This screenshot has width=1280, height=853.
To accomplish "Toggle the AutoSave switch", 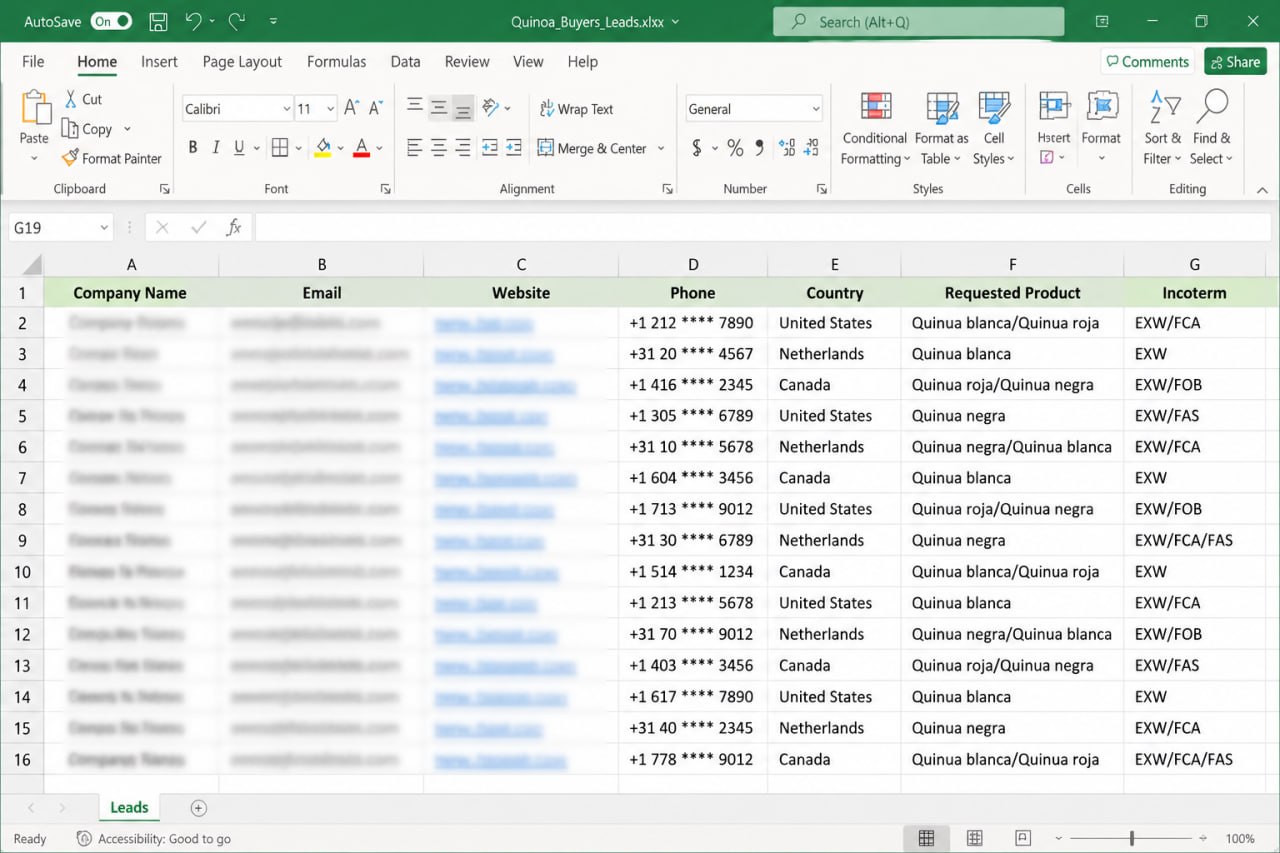I will pos(111,21).
